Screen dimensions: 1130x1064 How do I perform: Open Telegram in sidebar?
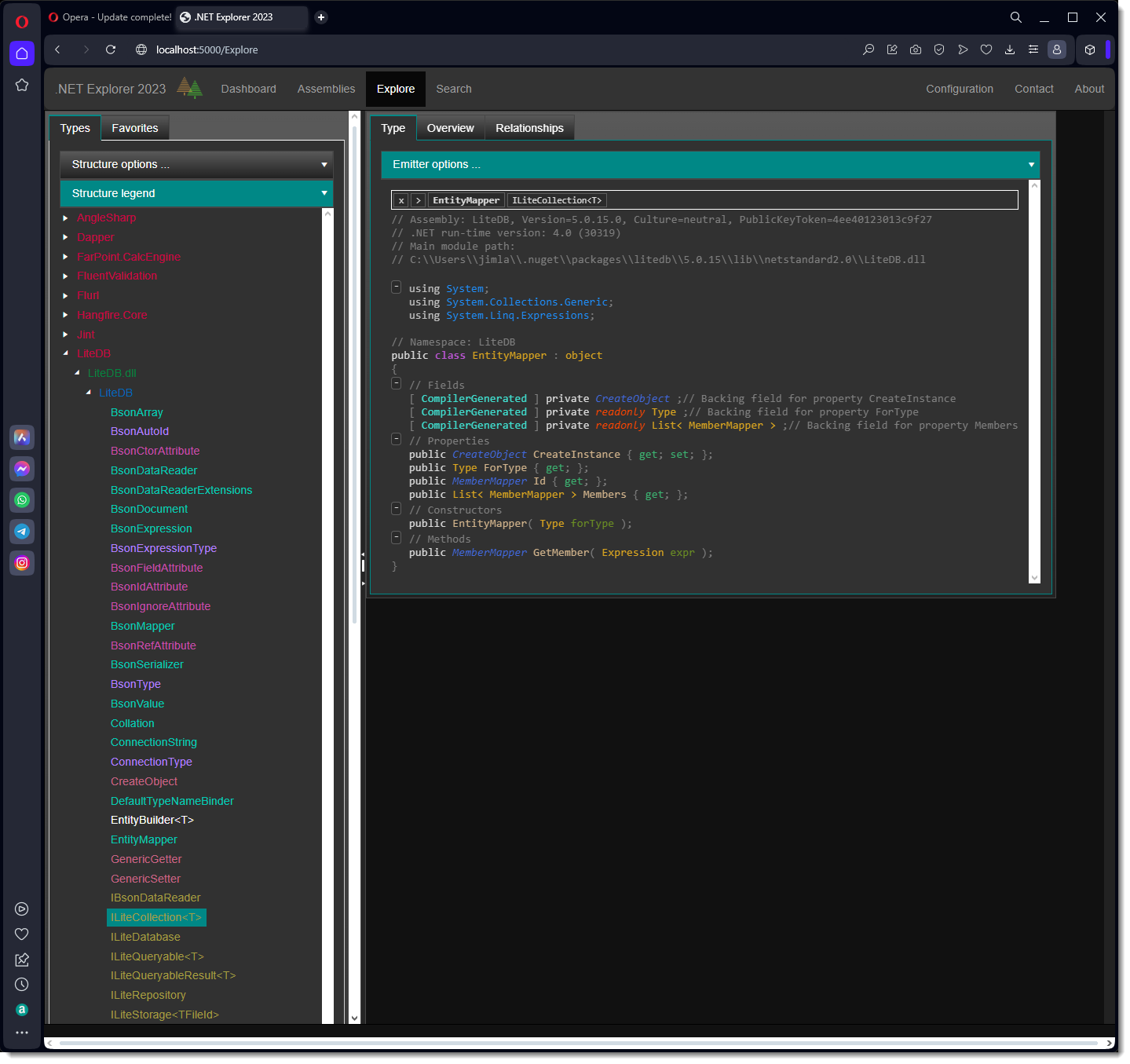[x=22, y=532]
